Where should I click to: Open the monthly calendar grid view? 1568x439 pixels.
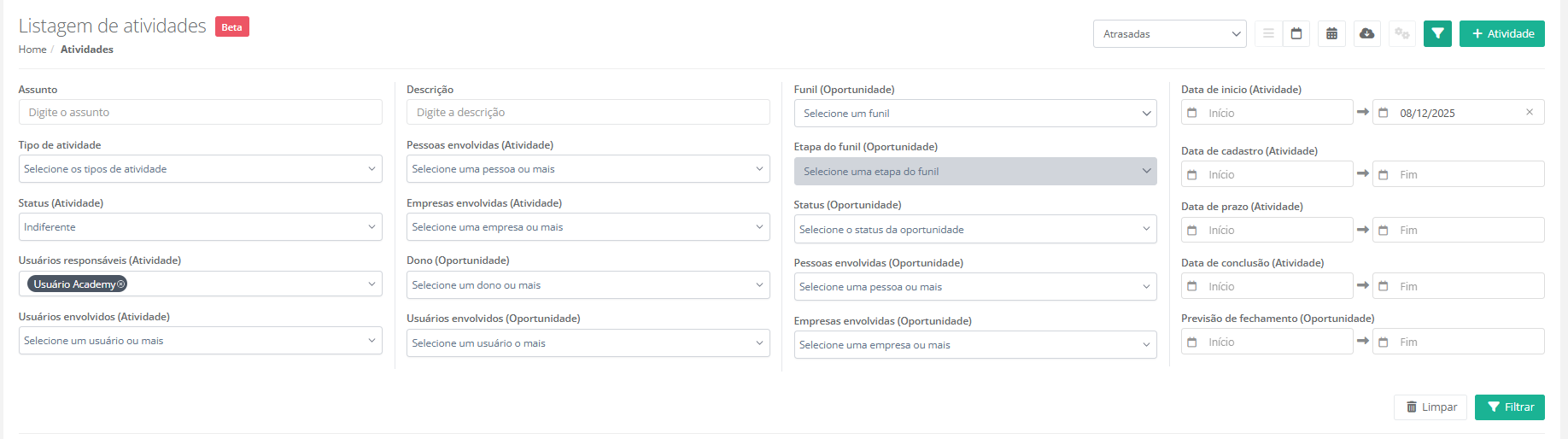click(1331, 34)
